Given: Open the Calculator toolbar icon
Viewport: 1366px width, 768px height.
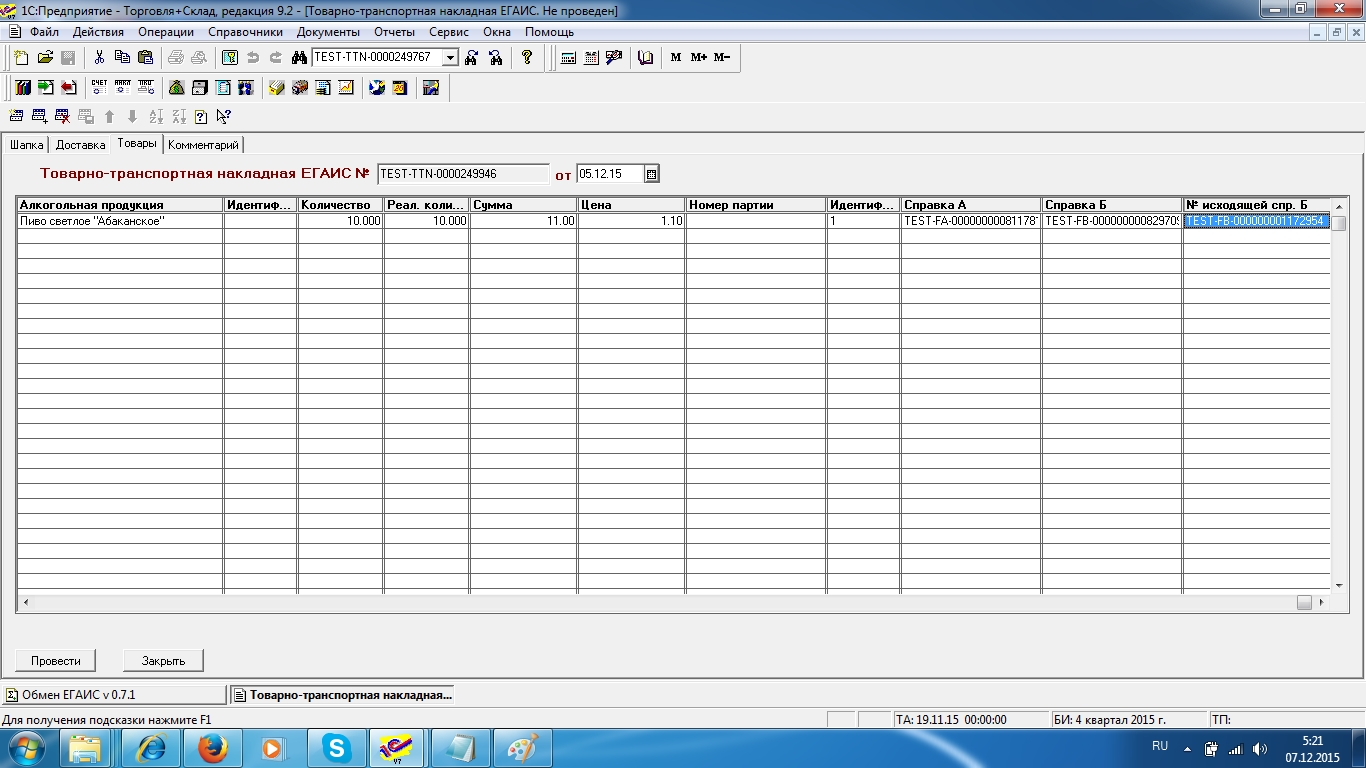Looking at the screenshot, I should tap(568, 57).
